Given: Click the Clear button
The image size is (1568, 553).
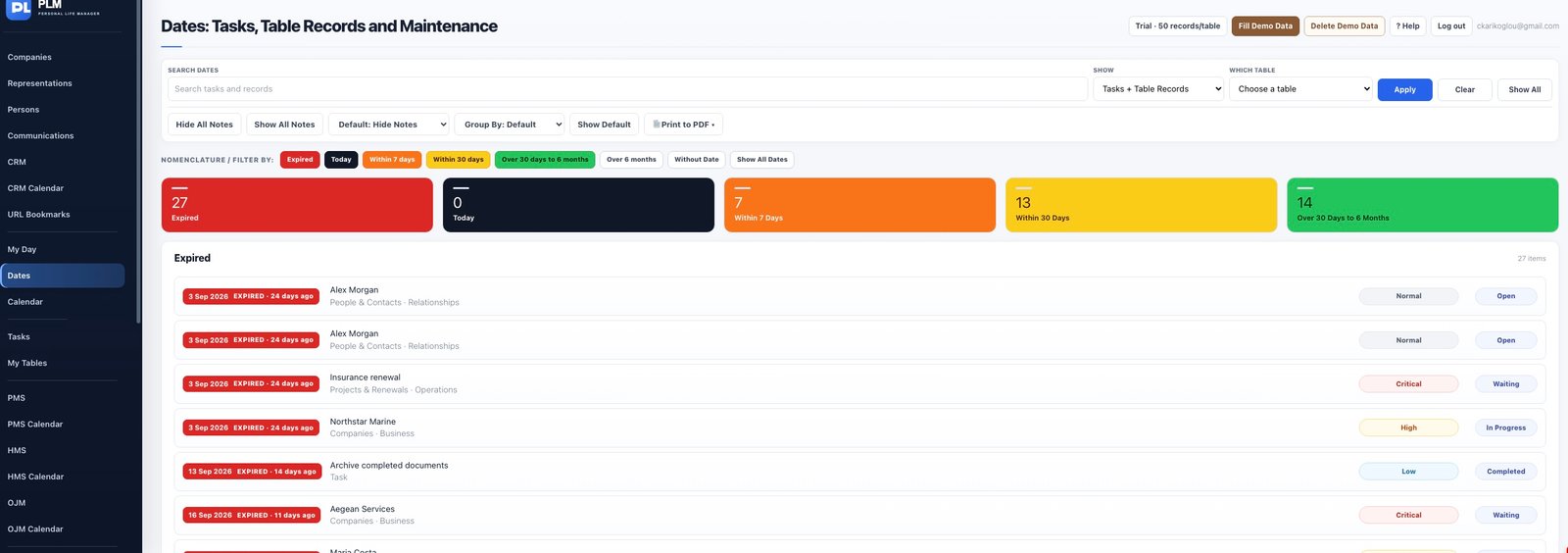Looking at the screenshot, I should [x=1464, y=89].
